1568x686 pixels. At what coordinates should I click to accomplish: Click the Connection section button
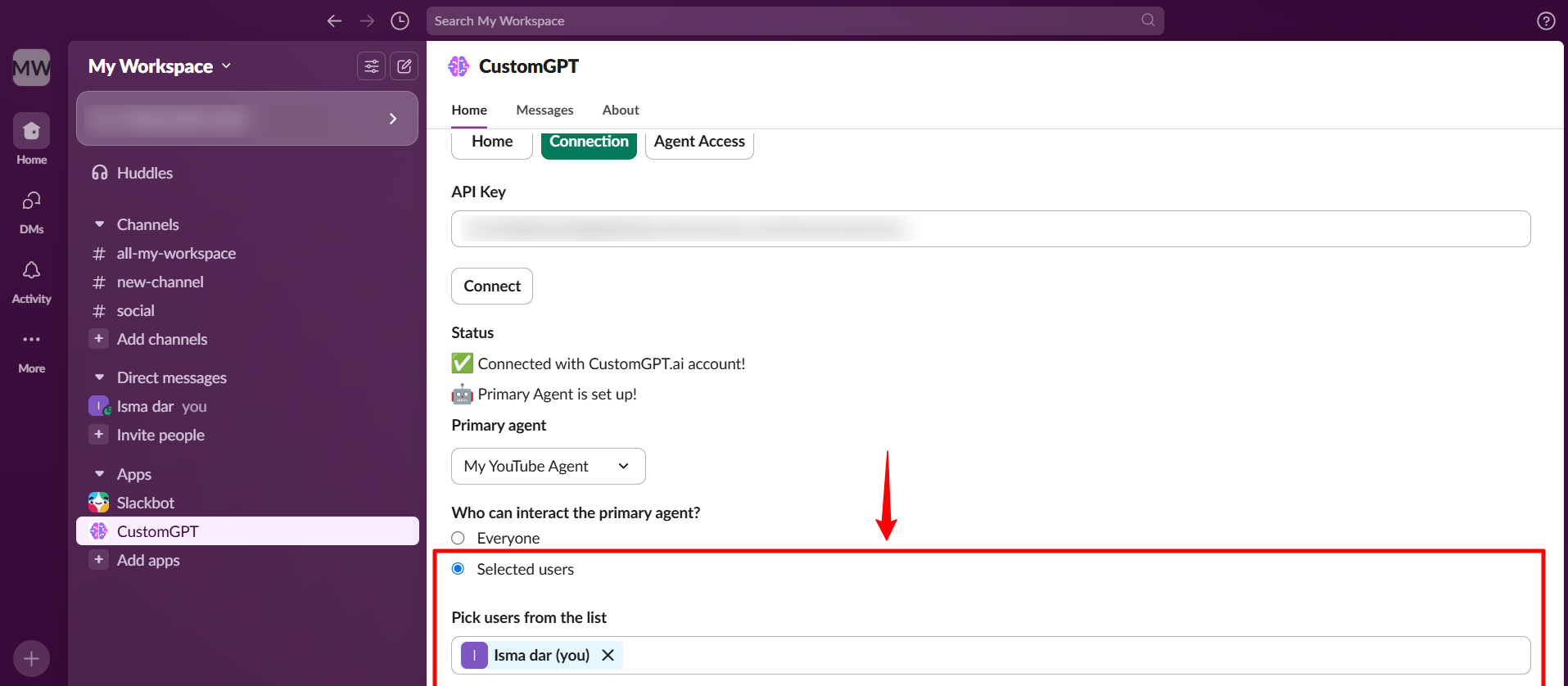pyautogui.click(x=589, y=142)
